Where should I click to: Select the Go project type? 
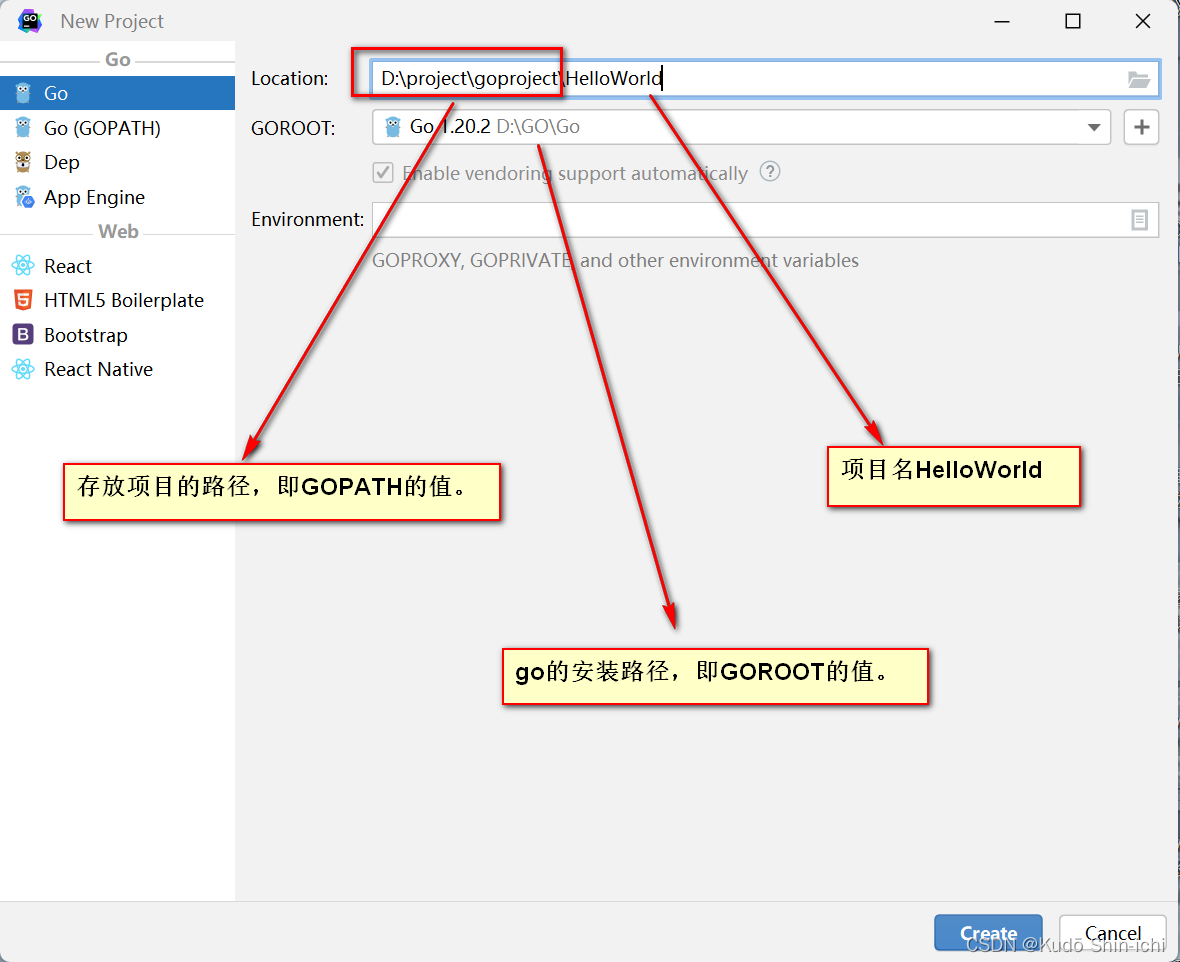coord(117,93)
